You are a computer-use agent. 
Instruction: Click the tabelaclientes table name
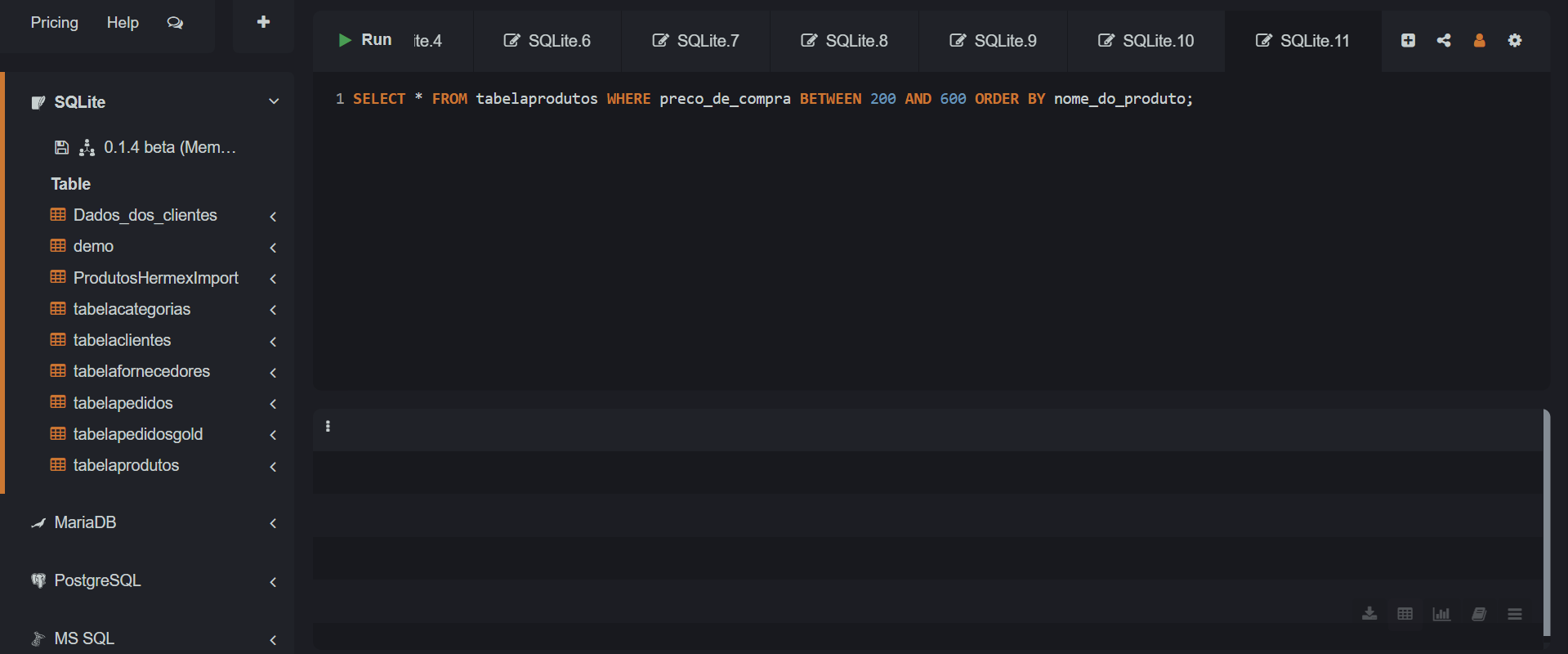coord(122,340)
